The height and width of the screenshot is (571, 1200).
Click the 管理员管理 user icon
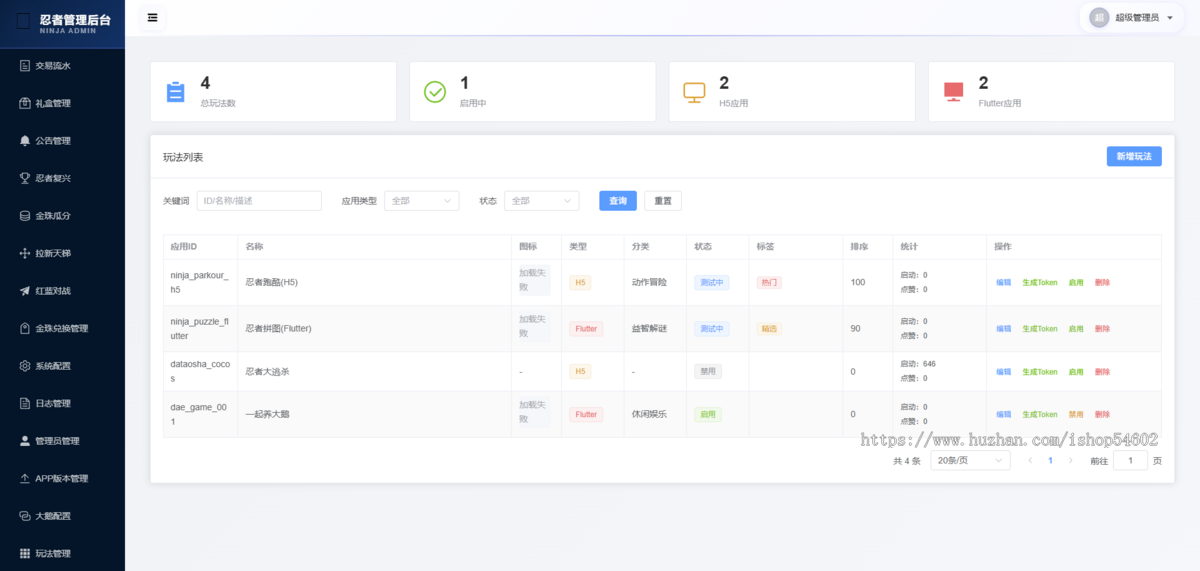pos(25,441)
